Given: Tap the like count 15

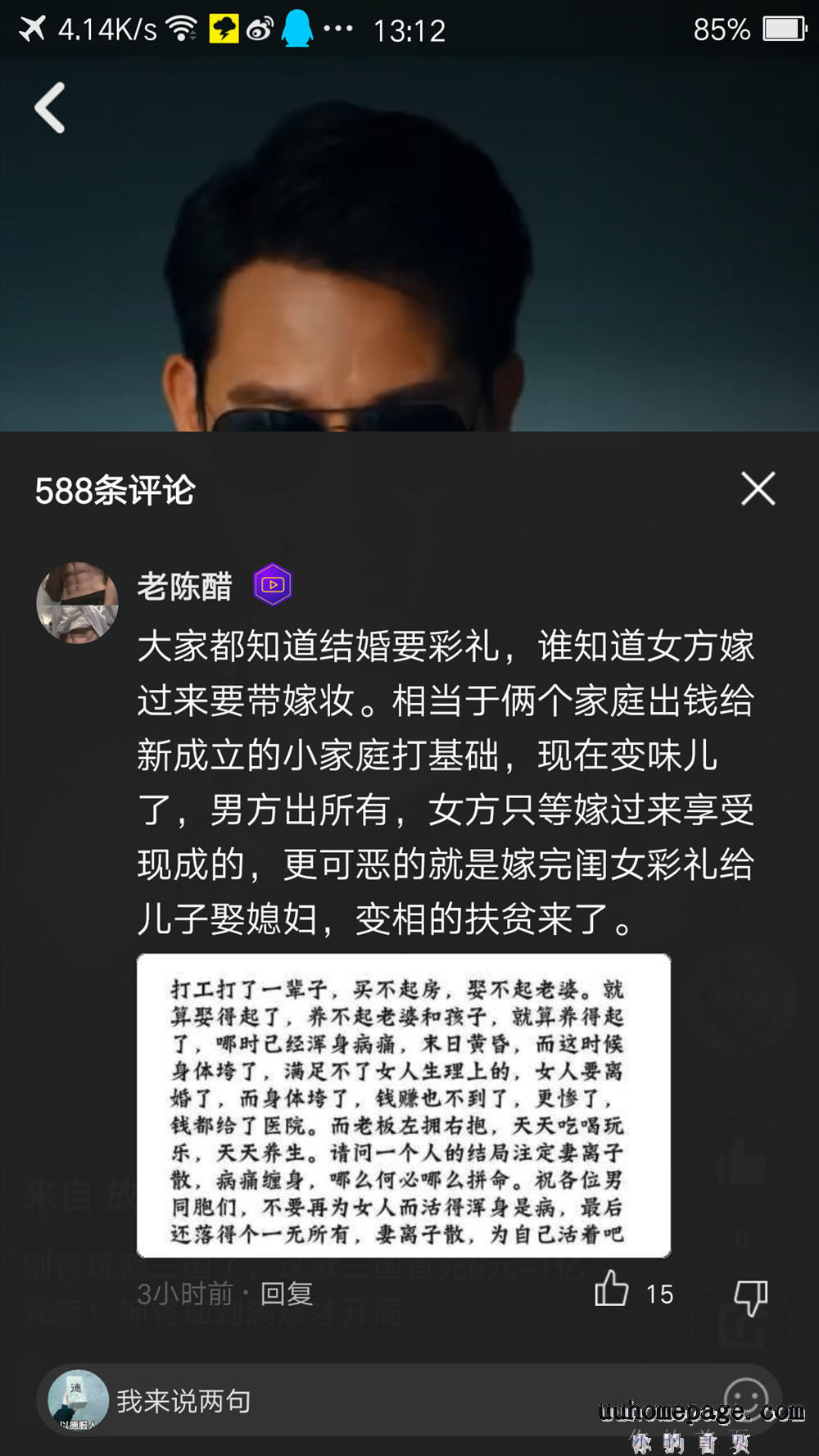Looking at the screenshot, I should [660, 1295].
